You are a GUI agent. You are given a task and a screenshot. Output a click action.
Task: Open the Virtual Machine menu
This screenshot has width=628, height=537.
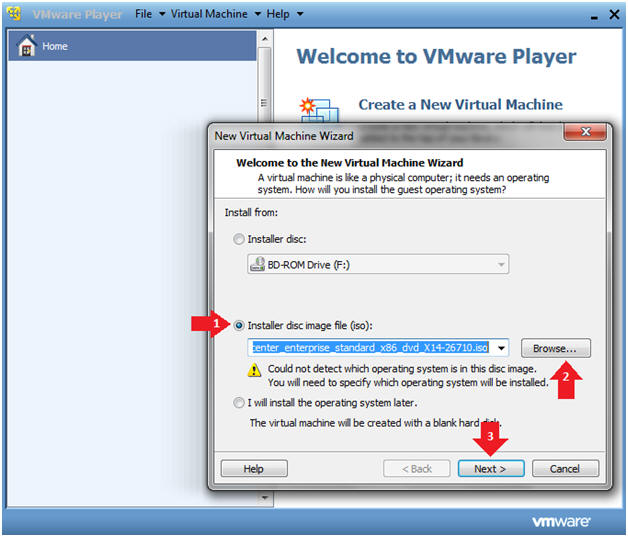coord(209,14)
